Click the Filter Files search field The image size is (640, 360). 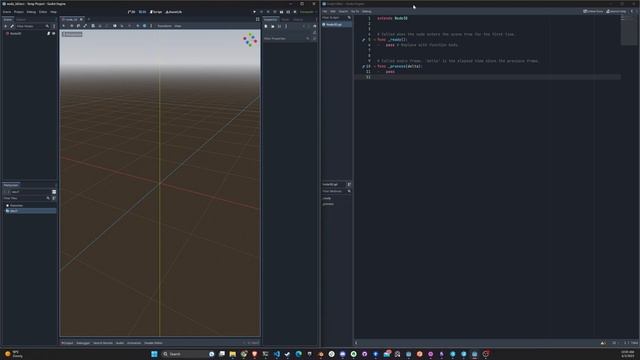click(25, 198)
